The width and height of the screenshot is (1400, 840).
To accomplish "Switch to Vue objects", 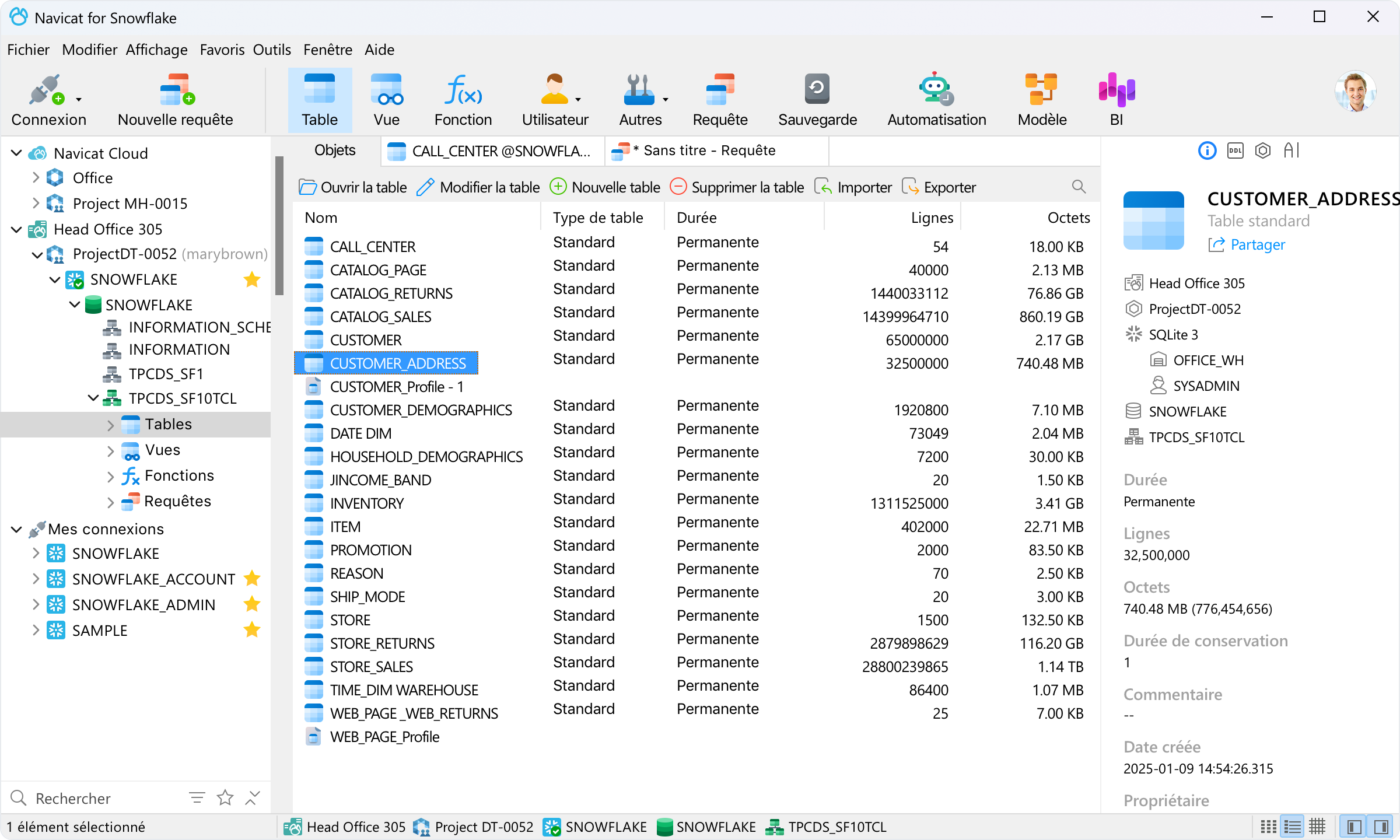I will [386, 100].
